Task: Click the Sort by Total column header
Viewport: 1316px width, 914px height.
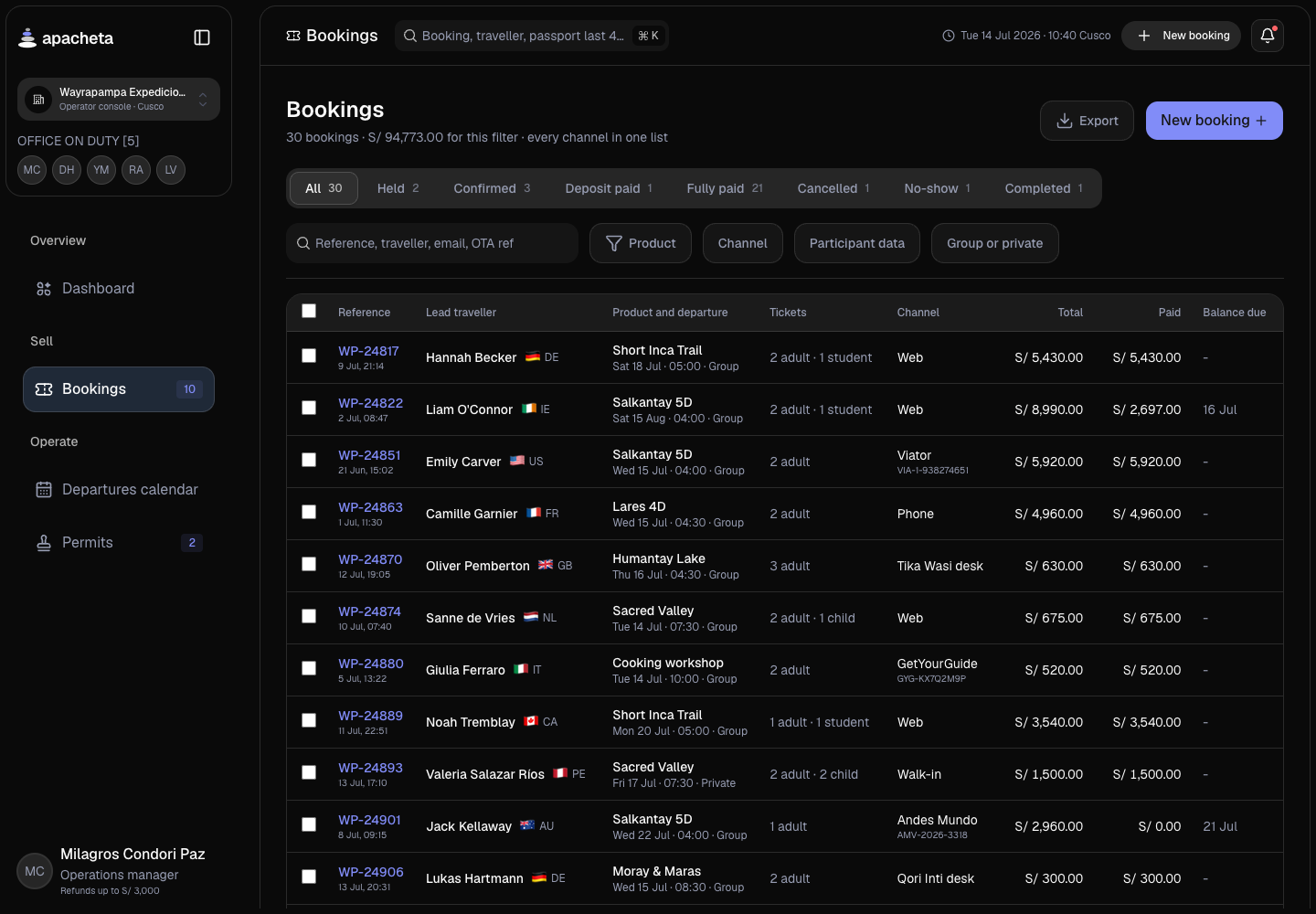Action: [x=1070, y=313]
